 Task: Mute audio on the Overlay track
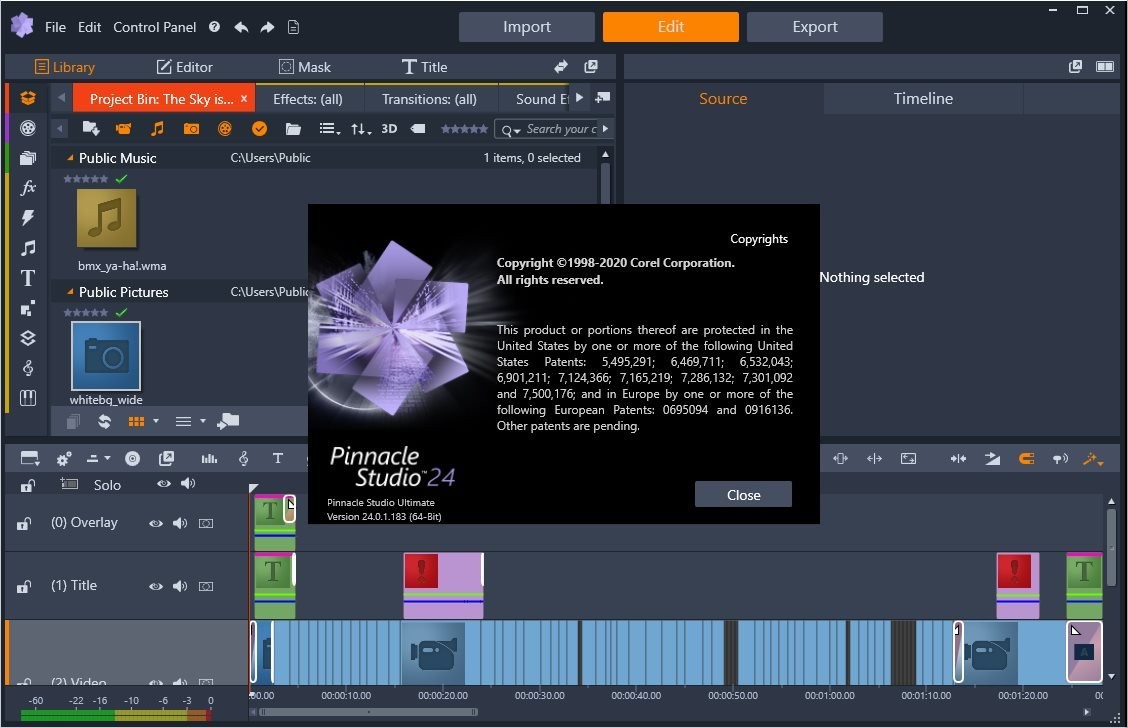[180, 523]
